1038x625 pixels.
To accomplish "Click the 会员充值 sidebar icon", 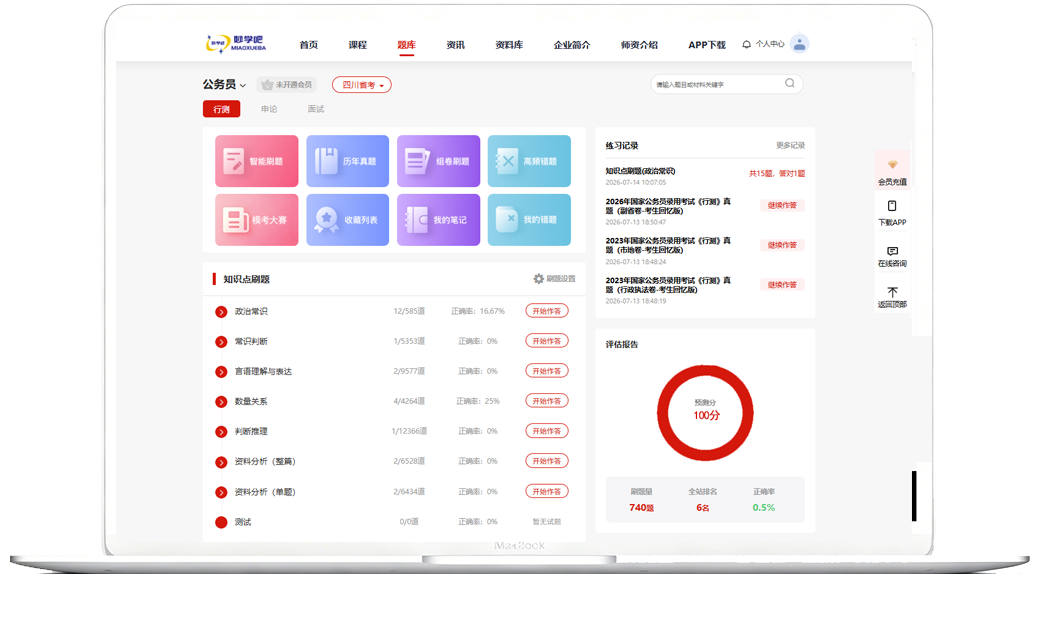I will tap(892, 165).
